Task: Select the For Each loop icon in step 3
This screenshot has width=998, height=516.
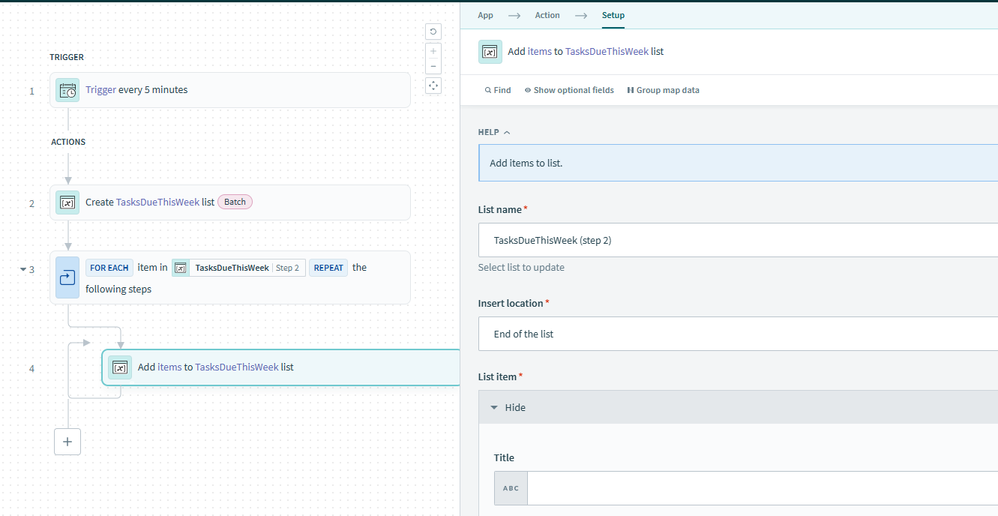Action: tap(68, 277)
